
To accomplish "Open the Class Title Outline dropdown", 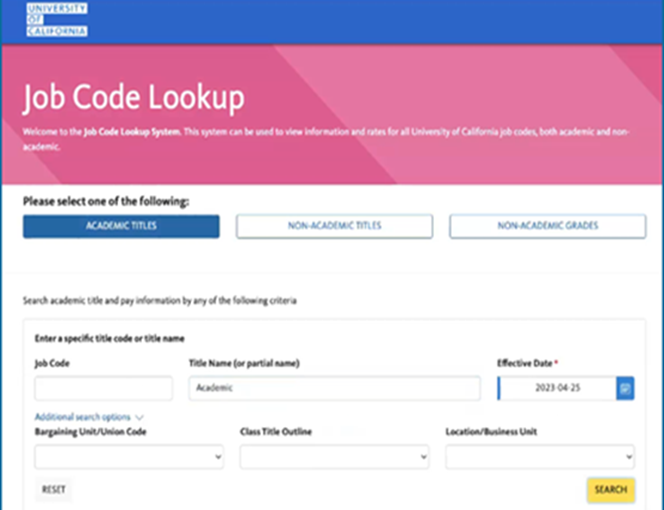I will click(335, 457).
